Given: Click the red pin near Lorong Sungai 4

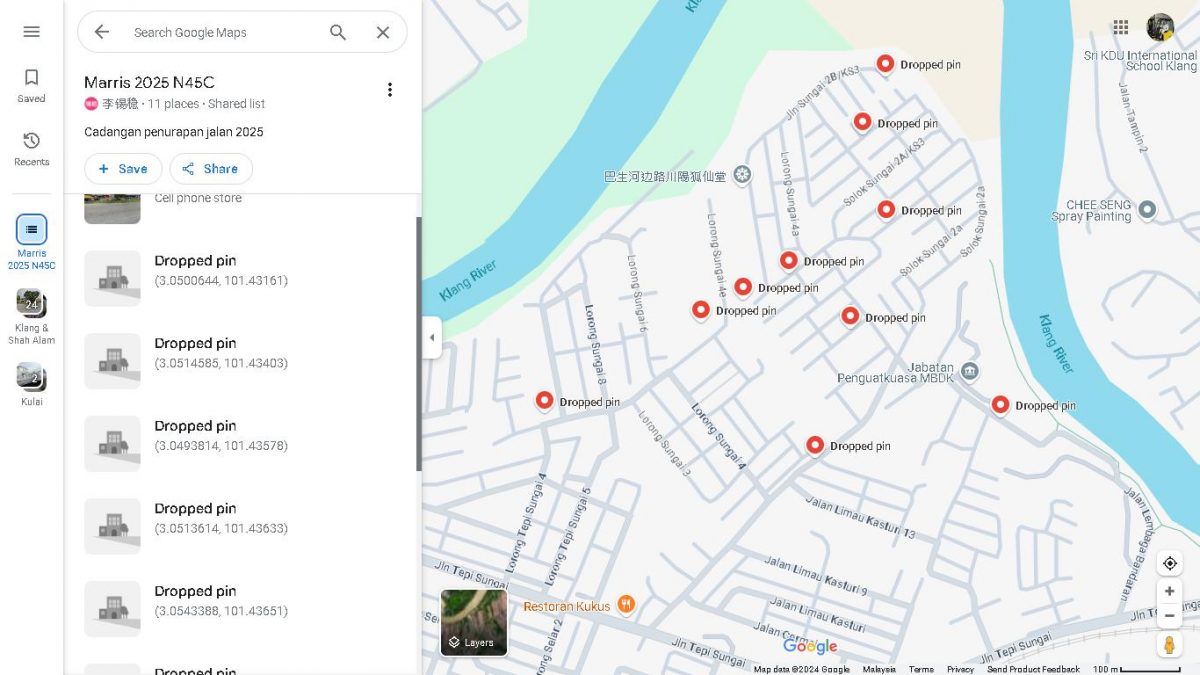Looking at the screenshot, I should [x=815, y=445].
